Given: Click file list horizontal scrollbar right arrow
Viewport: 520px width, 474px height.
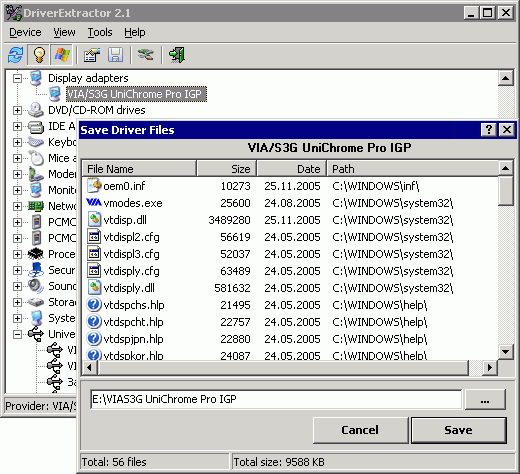Looking at the screenshot, I should 490,368.
